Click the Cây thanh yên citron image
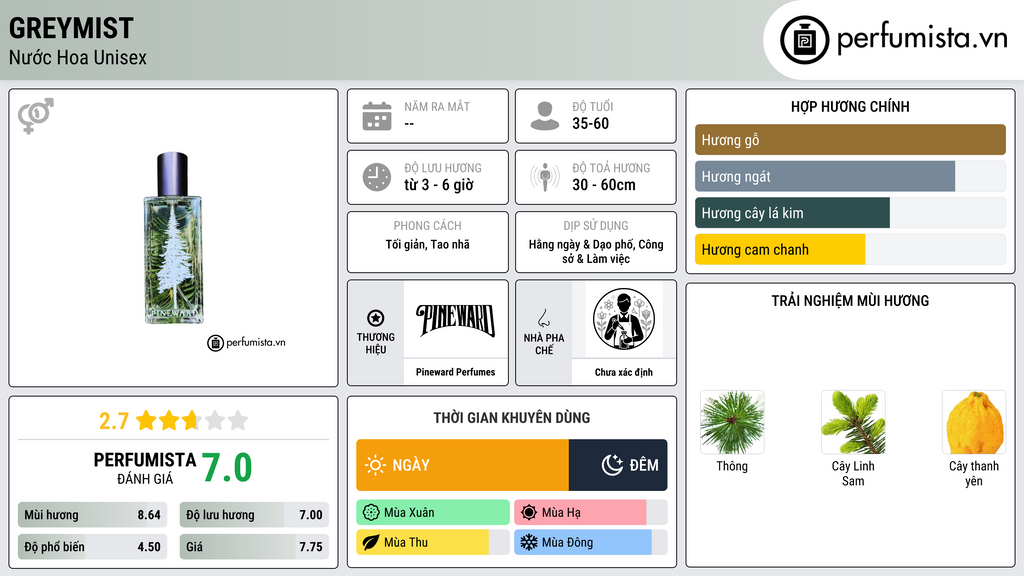Image resolution: width=1024 pixels, height=576 pixels. coord(974,423)
